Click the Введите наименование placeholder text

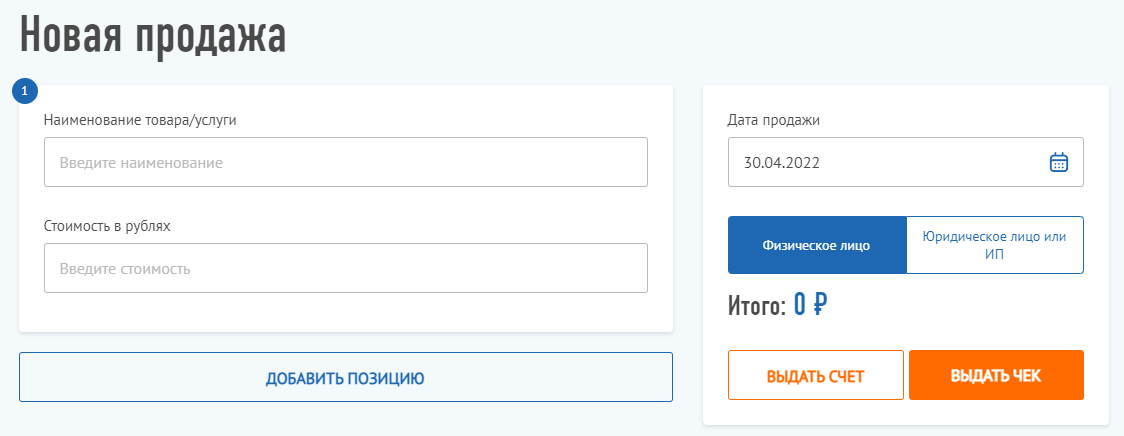coord(140,163)
